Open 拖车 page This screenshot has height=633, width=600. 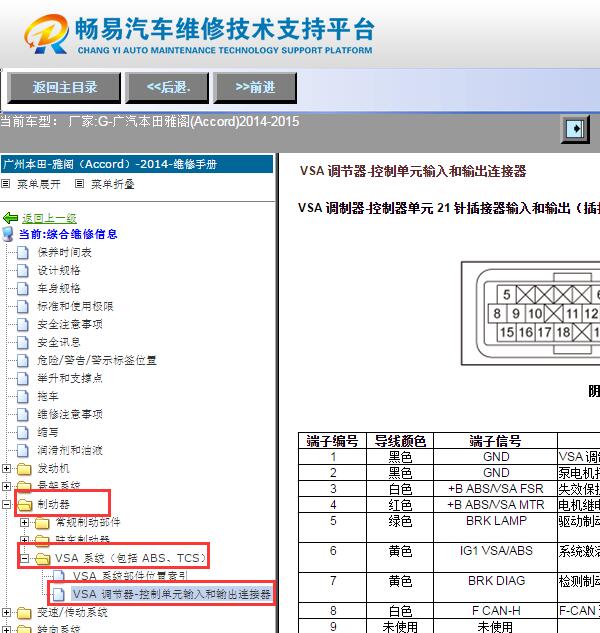48,396
